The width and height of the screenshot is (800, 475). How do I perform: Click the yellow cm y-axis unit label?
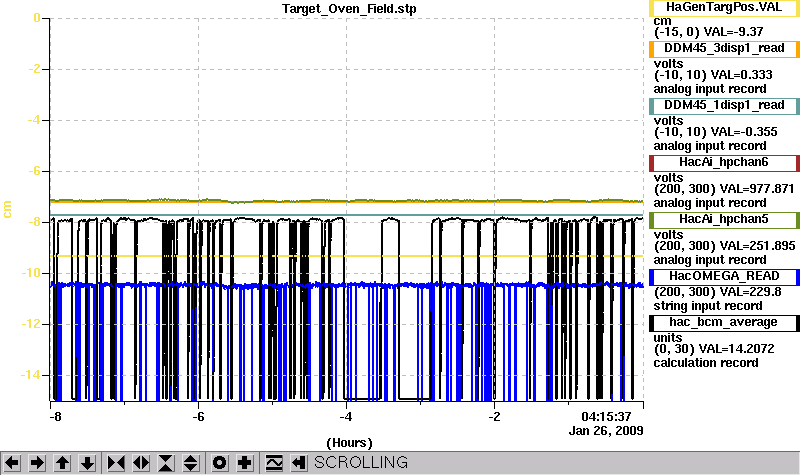(x=7, y=209)
